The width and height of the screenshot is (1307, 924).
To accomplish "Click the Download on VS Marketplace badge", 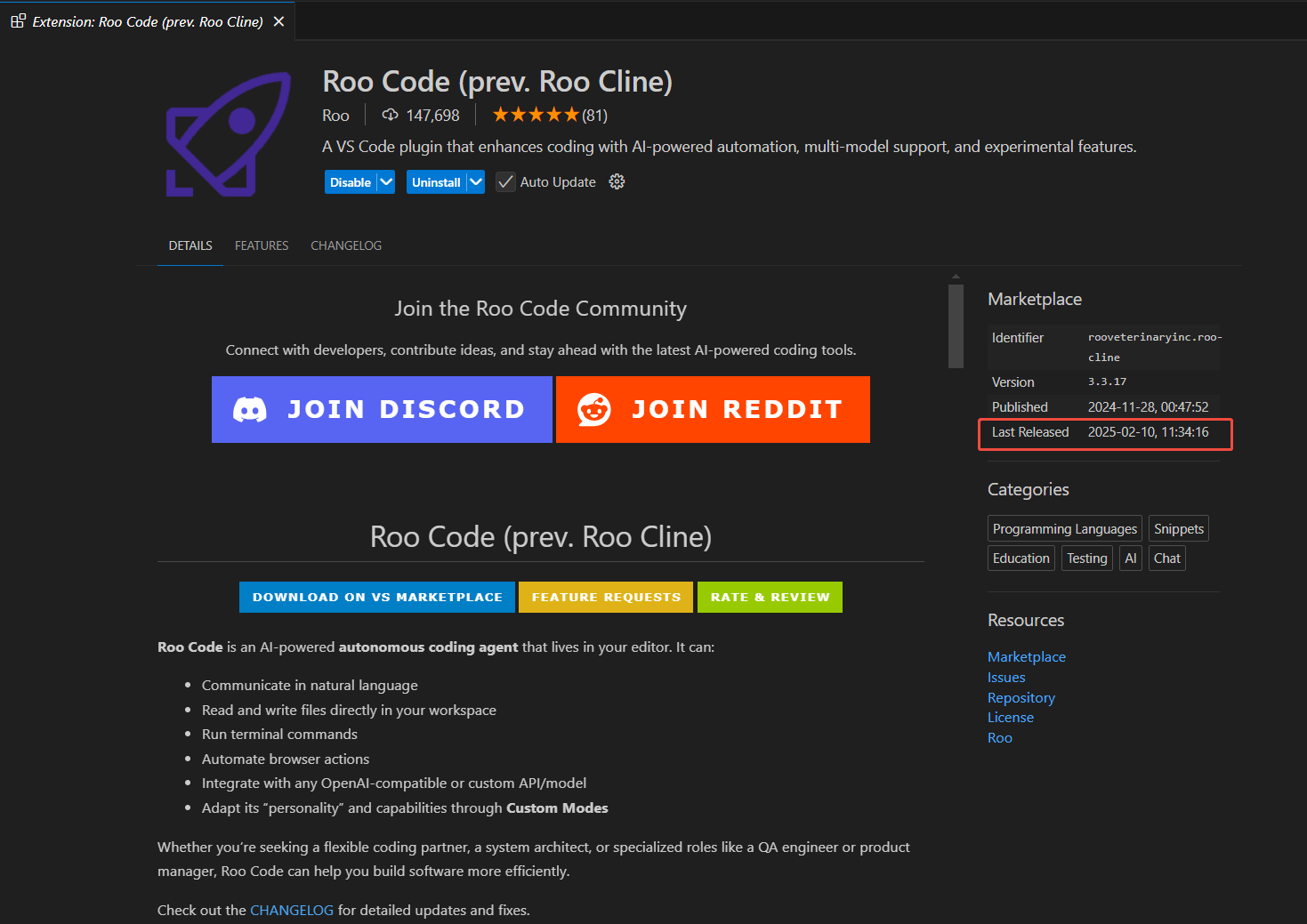I will 377,597.
